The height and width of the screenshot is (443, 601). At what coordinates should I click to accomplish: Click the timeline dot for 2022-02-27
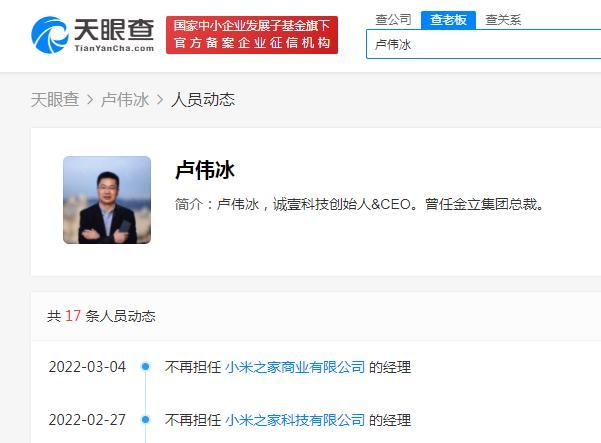pos(145,420)
